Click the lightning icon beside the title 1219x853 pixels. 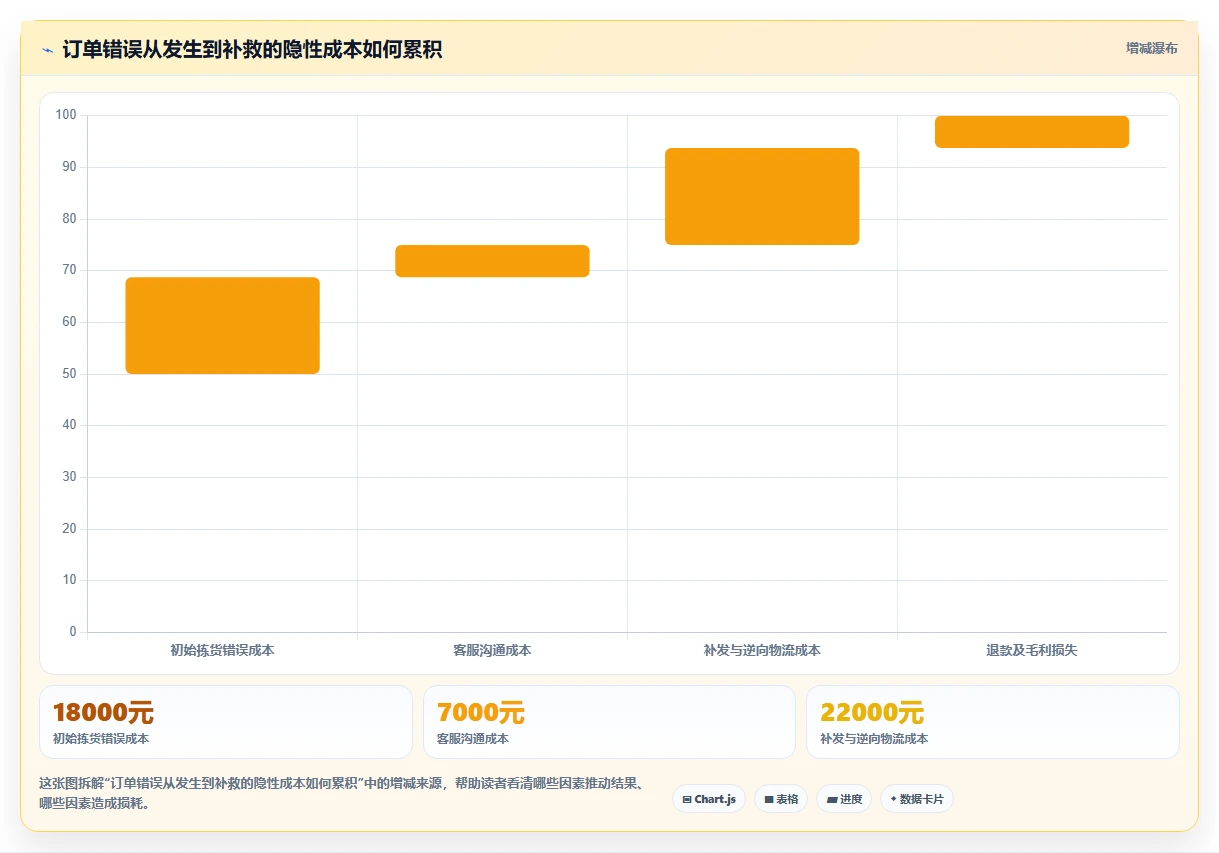[x=47, y=50]
